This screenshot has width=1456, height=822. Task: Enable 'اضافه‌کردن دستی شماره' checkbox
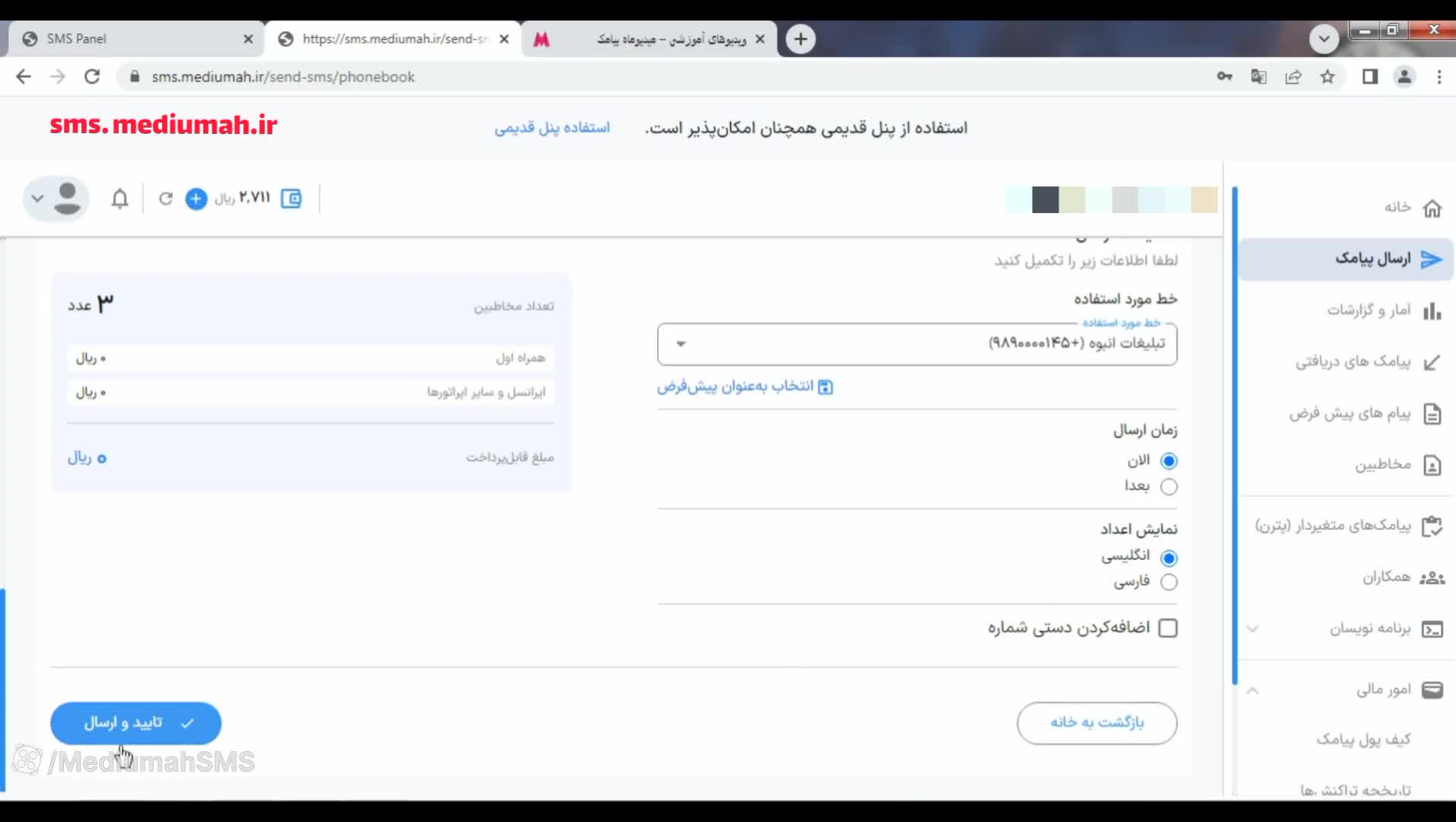tap(1167, 628)
